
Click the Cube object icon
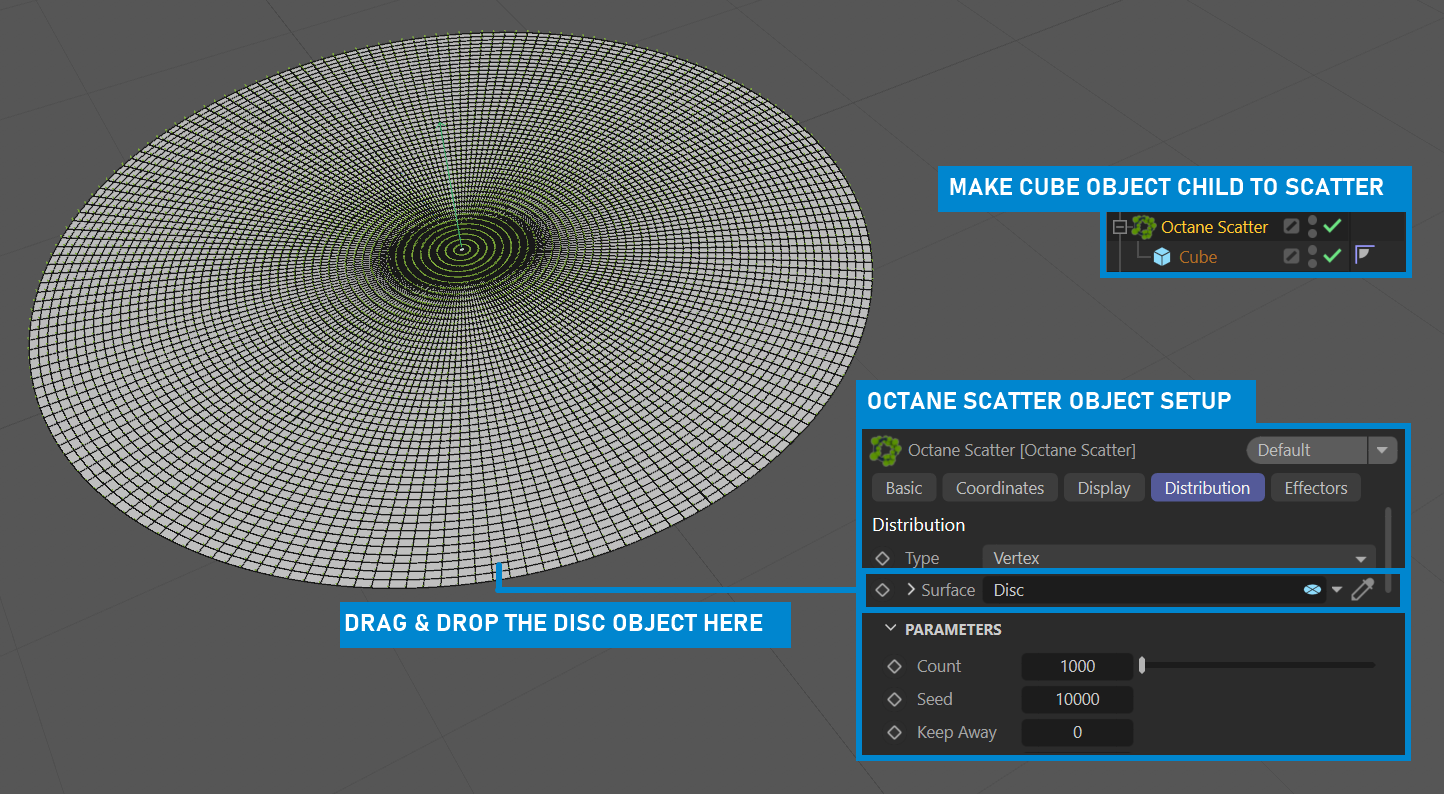point(1162,257)
